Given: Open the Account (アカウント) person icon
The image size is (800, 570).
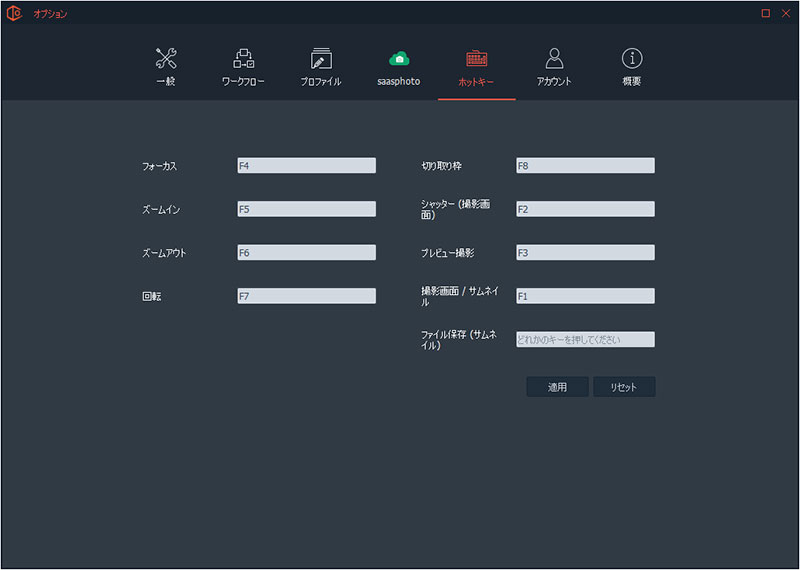Looking at the screenshot, I should [554, 58].
